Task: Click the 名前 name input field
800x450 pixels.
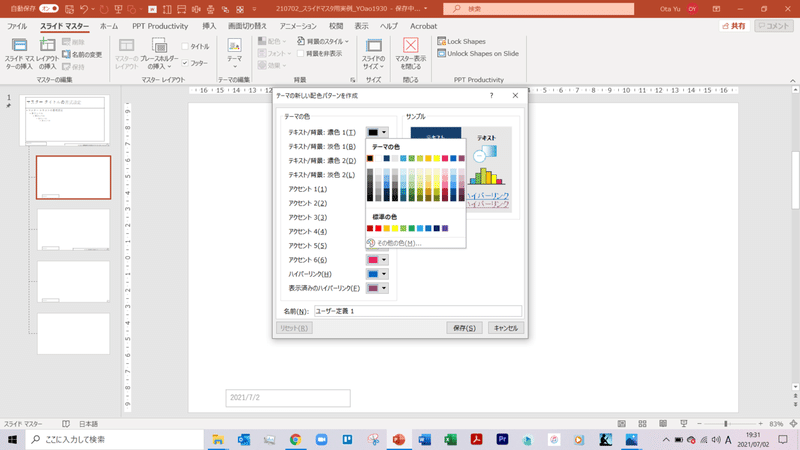Action: click(x=418, y=311)
